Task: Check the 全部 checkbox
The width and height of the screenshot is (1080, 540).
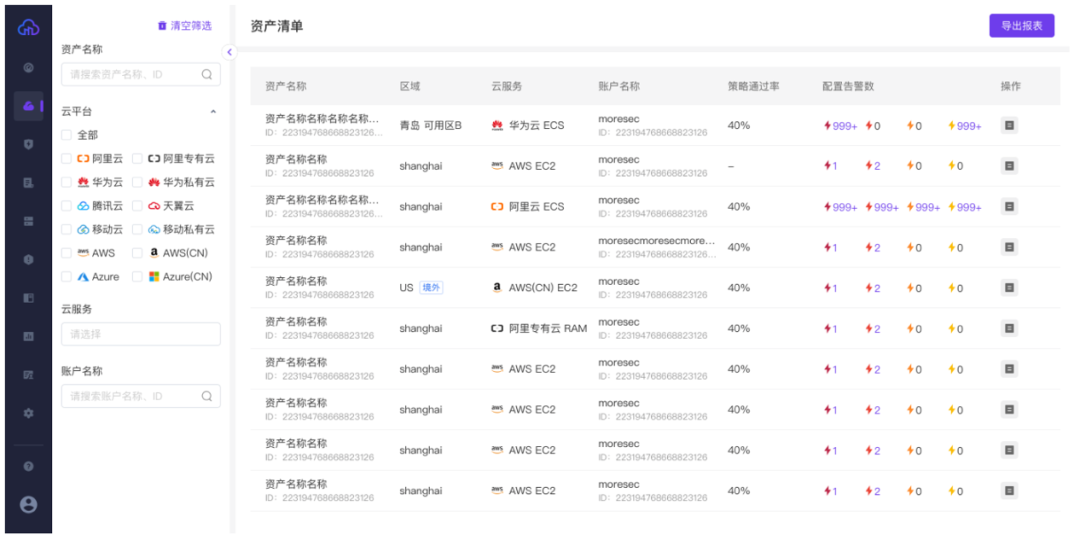Action: 66,135
